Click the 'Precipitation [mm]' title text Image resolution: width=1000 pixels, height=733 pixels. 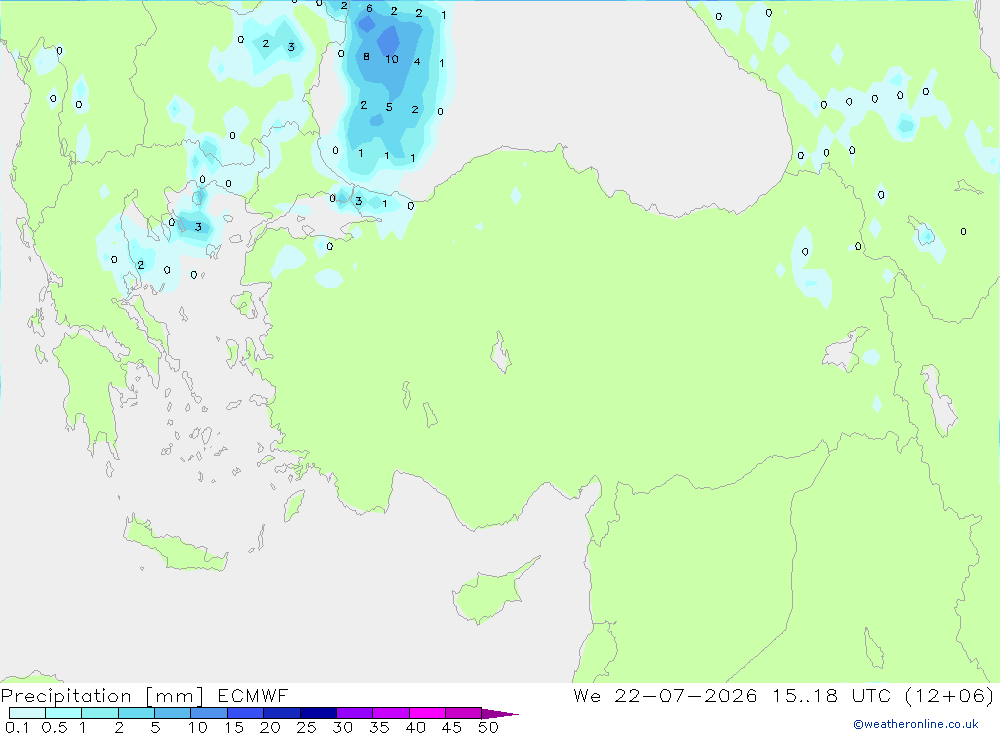102,696
